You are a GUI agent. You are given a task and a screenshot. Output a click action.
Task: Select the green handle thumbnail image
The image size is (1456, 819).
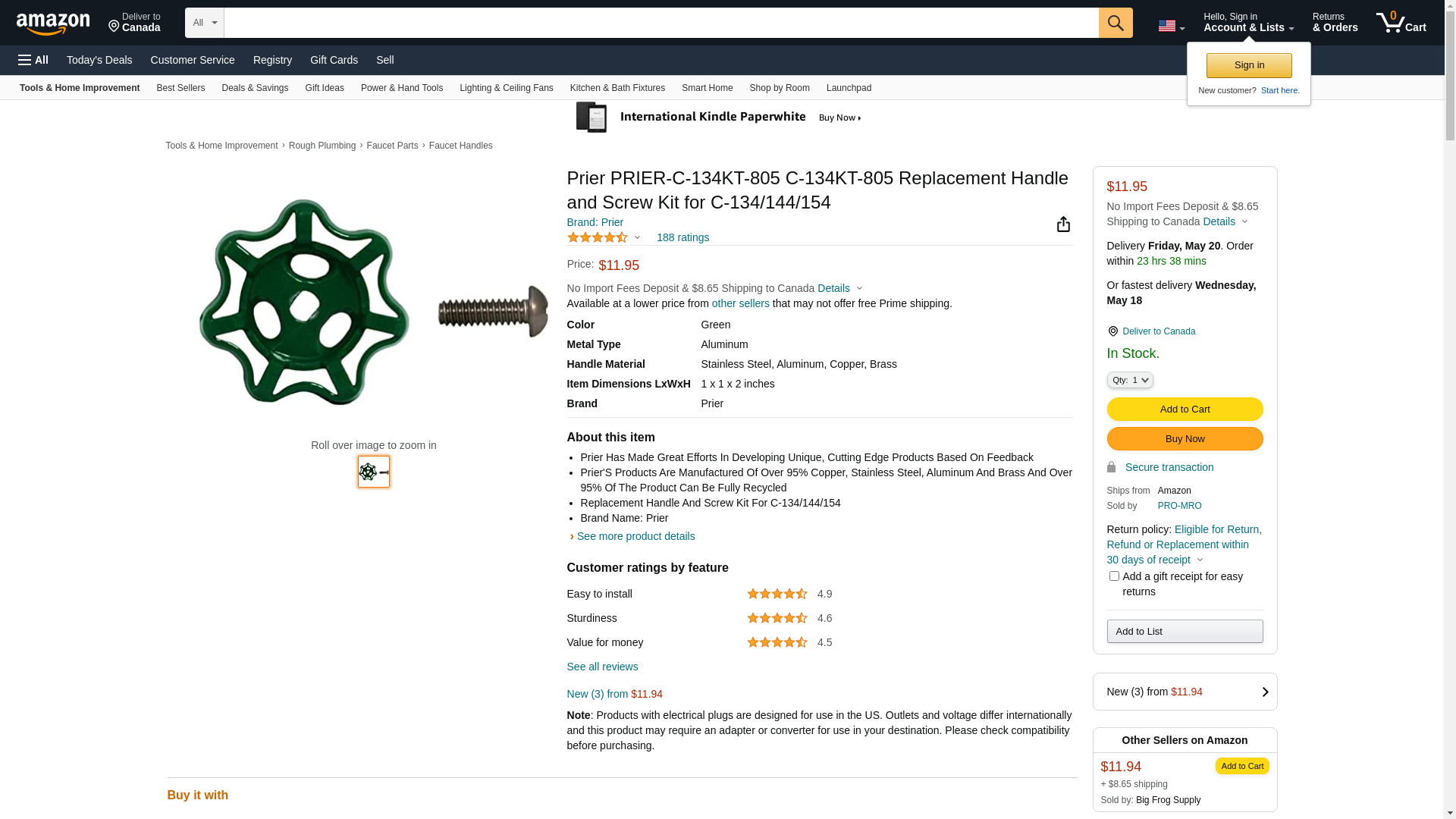click(x=374, y=472)
